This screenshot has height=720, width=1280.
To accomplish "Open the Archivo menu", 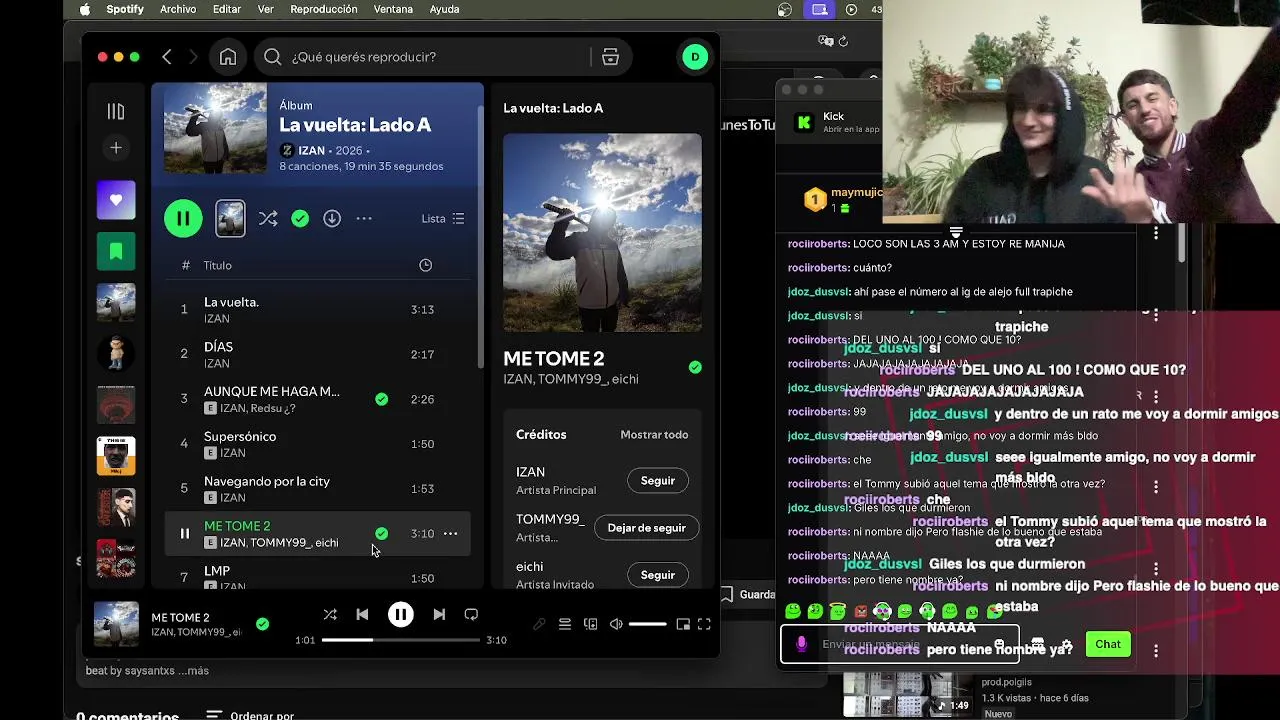I will point(178,9).
